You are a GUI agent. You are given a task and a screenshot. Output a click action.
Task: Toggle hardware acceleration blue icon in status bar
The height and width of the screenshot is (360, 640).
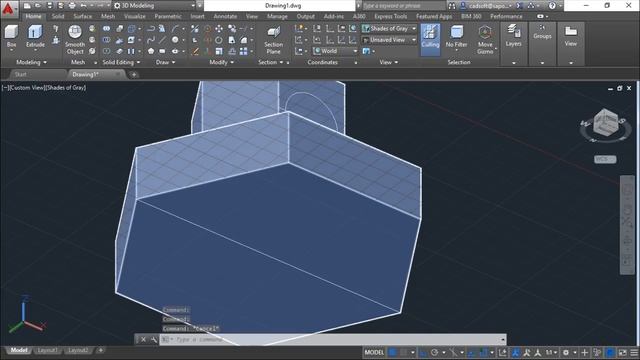[610, 352]
